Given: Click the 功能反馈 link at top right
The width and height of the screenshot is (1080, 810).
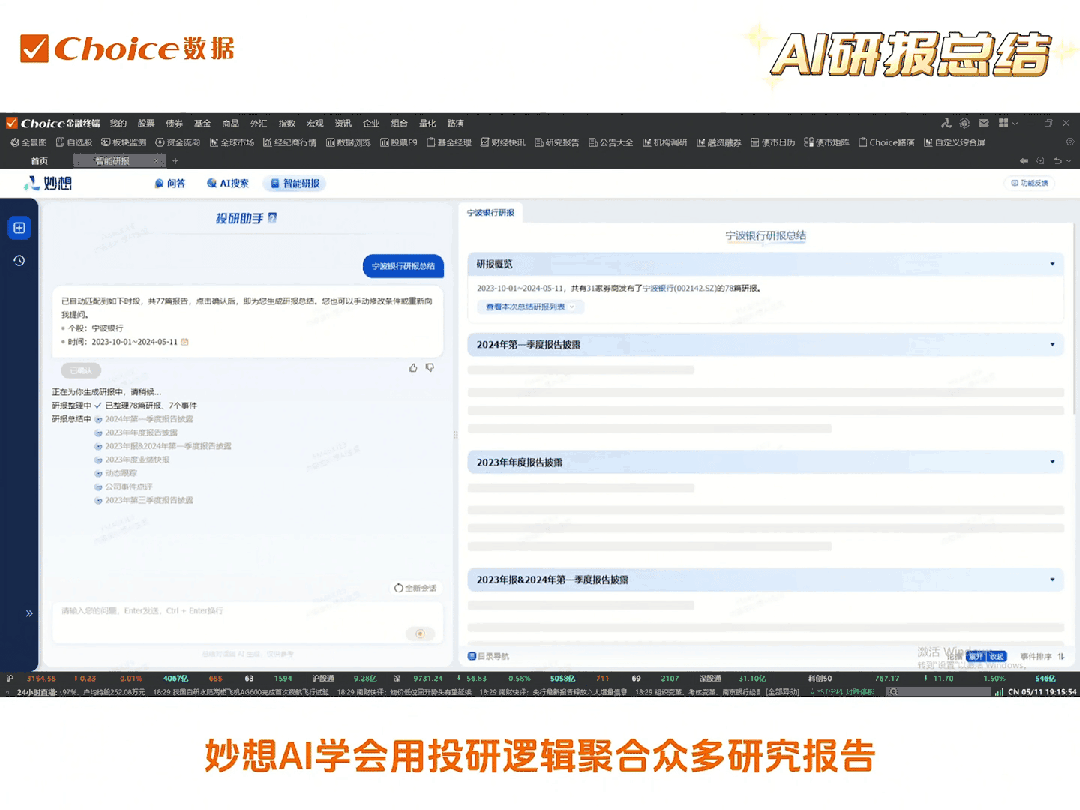Looking at the screenshot, I should (1030, 183).
